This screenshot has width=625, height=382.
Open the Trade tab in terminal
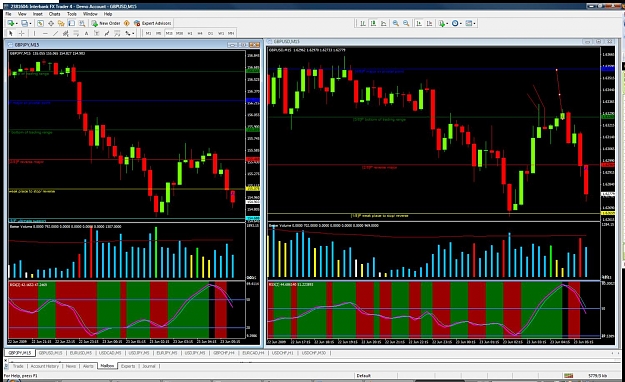pos(18,366)
